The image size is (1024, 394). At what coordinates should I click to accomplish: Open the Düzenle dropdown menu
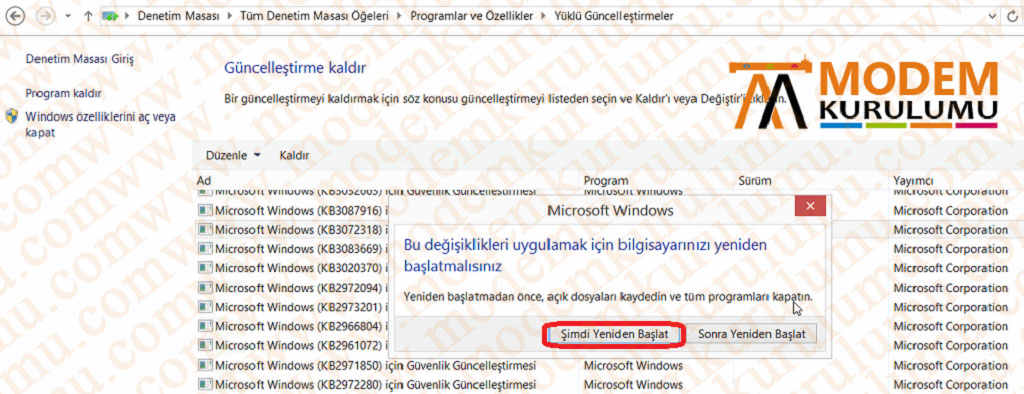(233, 156)
